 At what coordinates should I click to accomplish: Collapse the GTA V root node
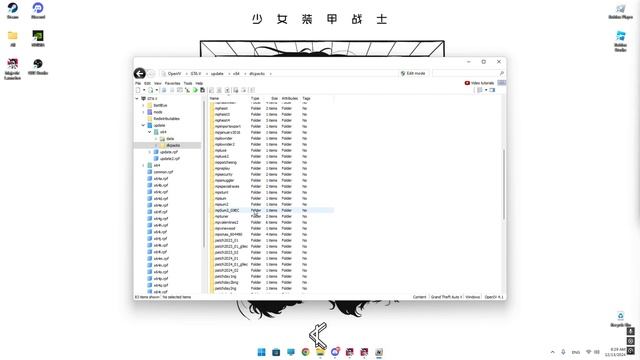137,99
